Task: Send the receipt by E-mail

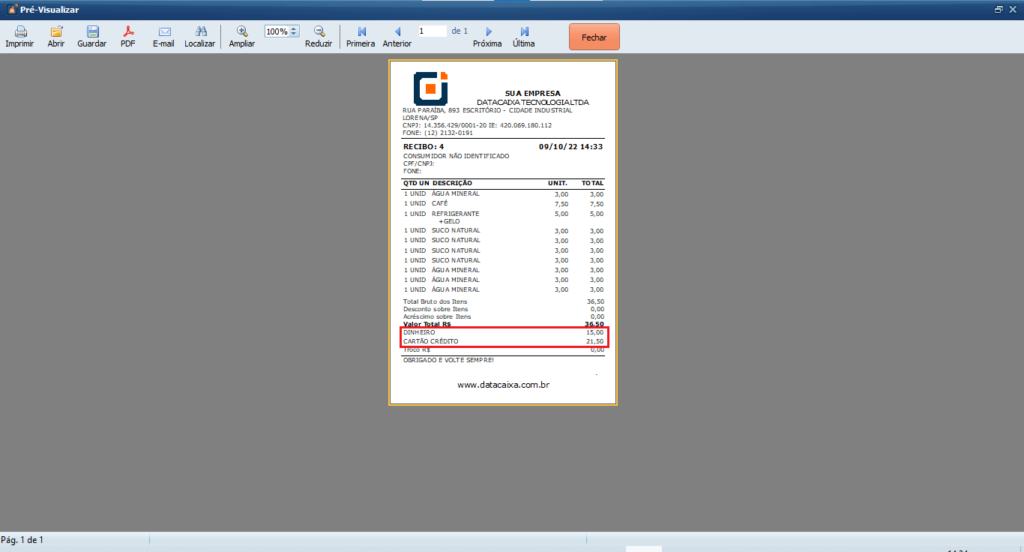Action: (164, 37)
